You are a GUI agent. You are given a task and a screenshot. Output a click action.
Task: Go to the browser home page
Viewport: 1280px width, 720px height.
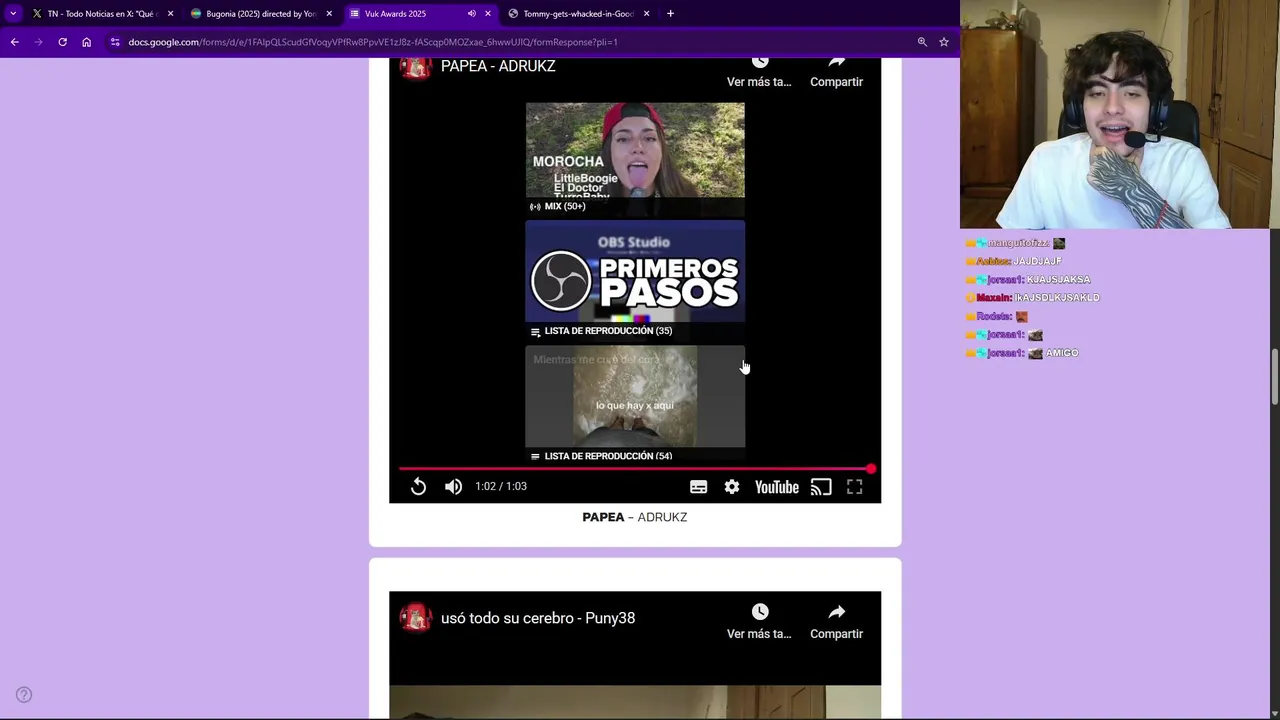[87, 42]
